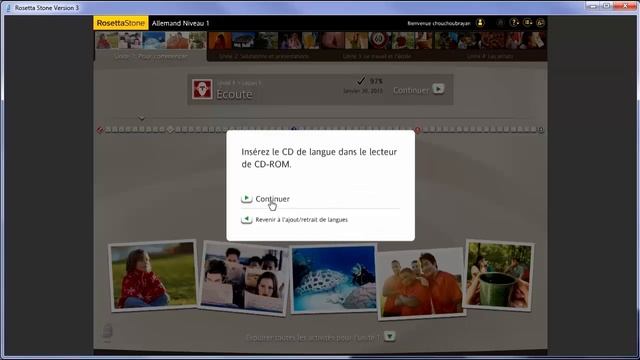Maximize the Rosetta Stone window
Image resolution: width=640 pixels, height=360 pixels.
(607, 6)
